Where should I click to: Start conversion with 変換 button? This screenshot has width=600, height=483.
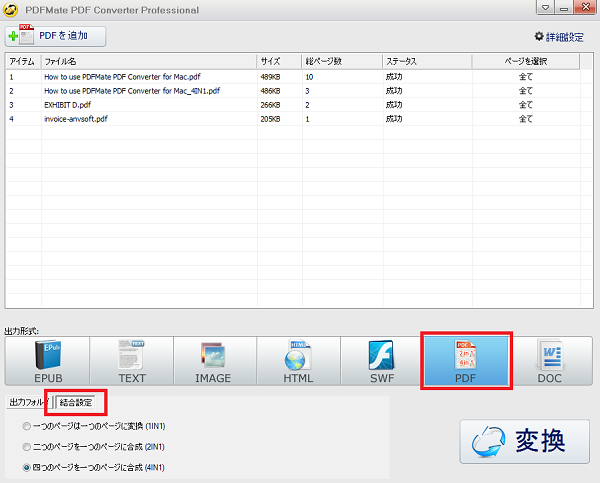click(525, 441)
